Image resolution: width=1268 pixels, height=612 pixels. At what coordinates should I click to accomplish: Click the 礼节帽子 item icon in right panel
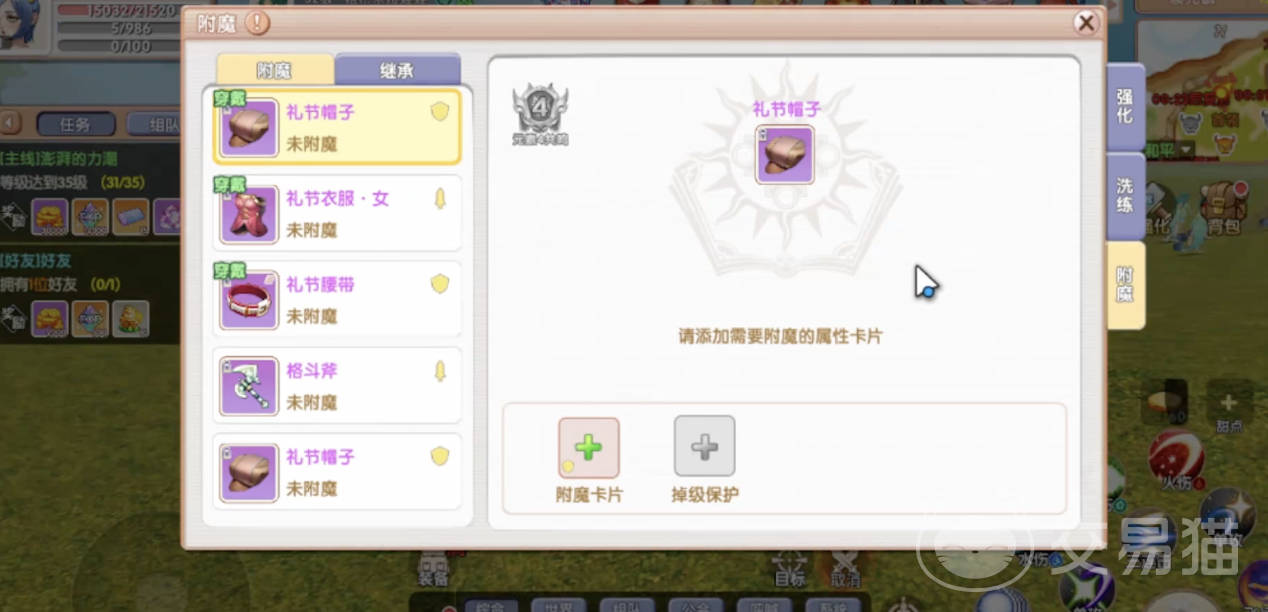[785, 155]
